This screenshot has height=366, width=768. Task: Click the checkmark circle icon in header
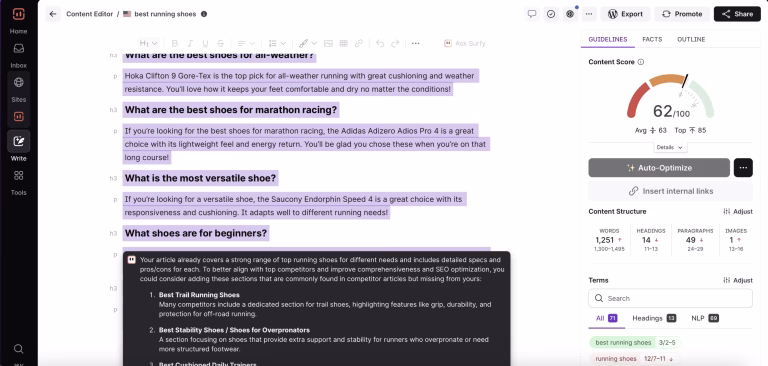pos(551,14)
